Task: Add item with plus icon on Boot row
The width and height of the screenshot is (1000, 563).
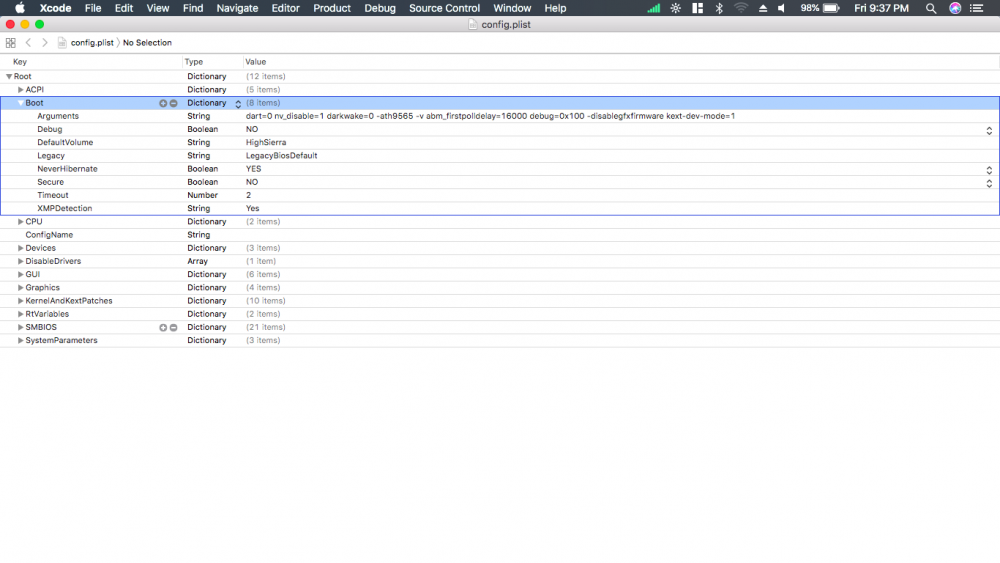Action: (x=163, y=103)
